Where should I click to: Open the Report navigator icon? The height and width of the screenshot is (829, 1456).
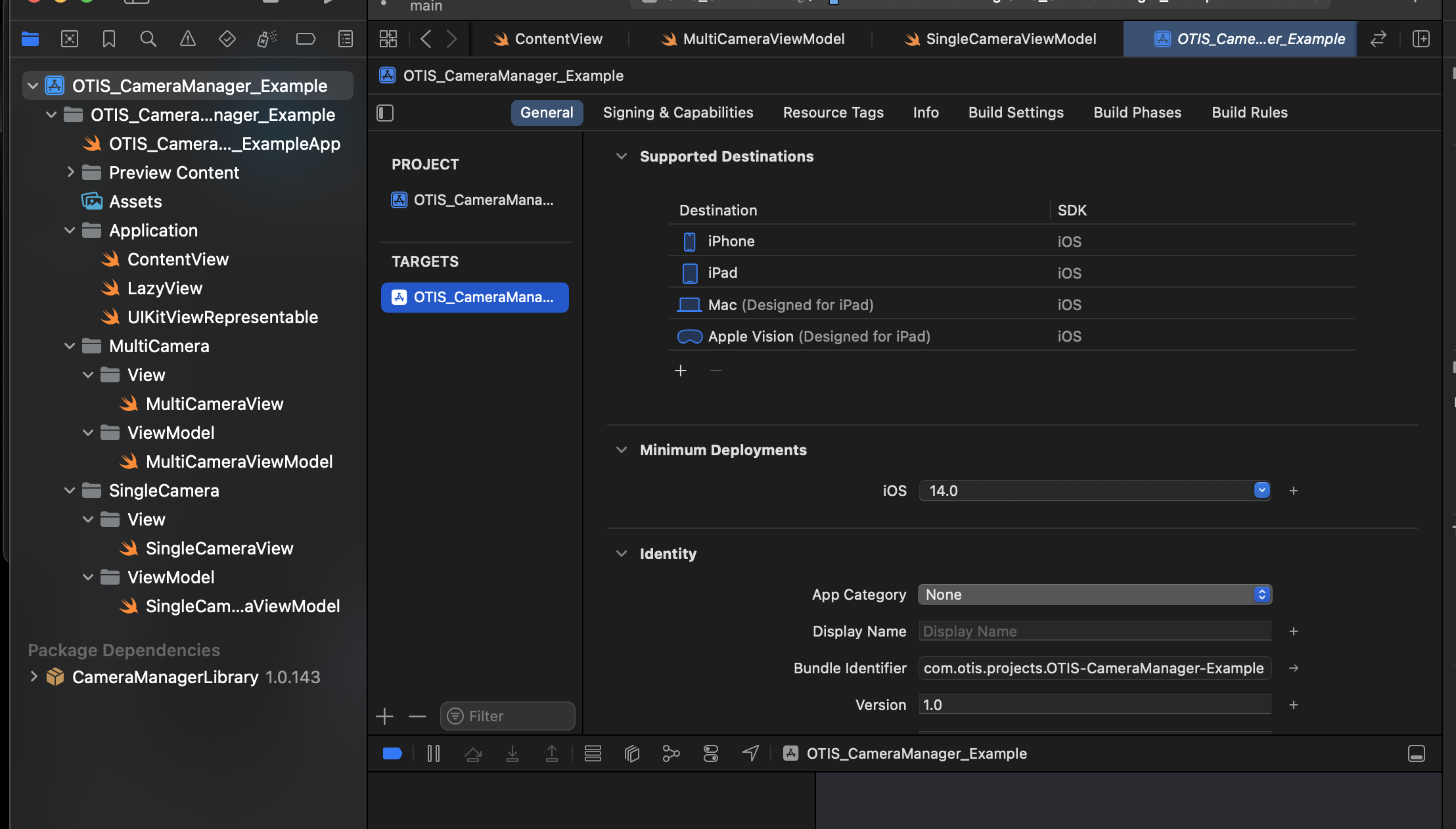pyautogui.click(x=346, y=39)
